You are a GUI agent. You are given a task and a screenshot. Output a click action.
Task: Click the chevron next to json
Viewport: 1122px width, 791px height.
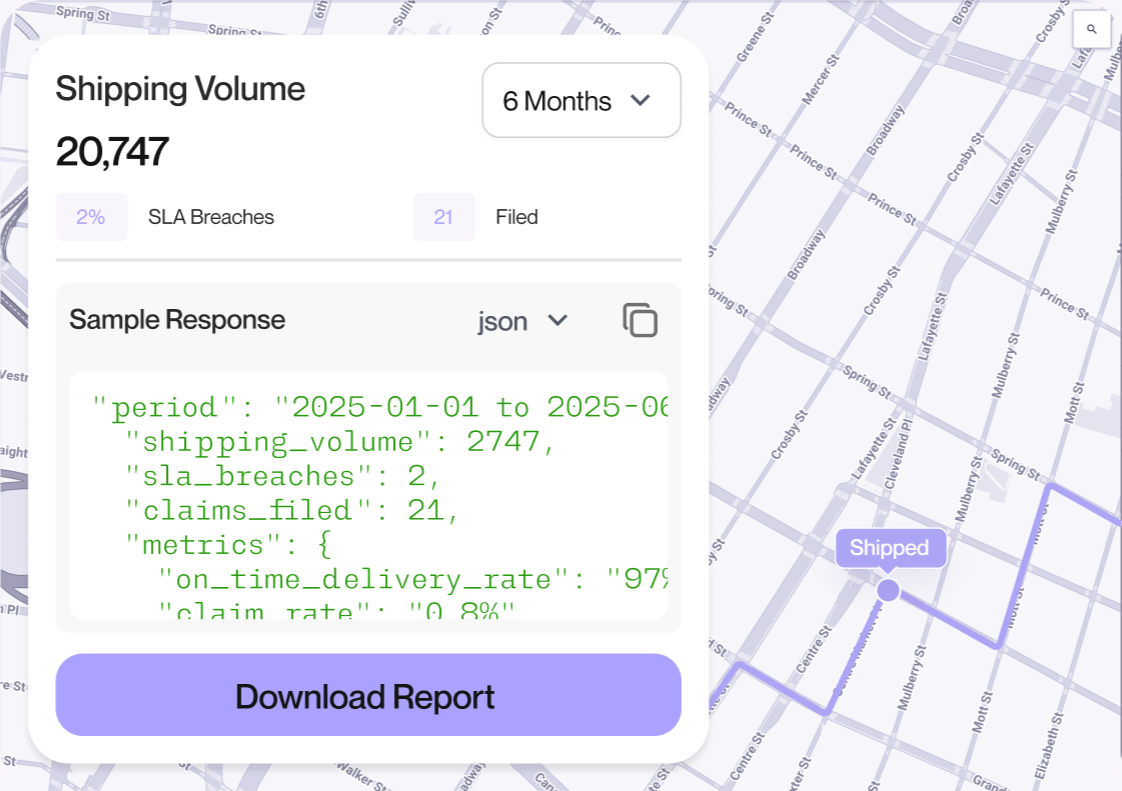[558, 321]
